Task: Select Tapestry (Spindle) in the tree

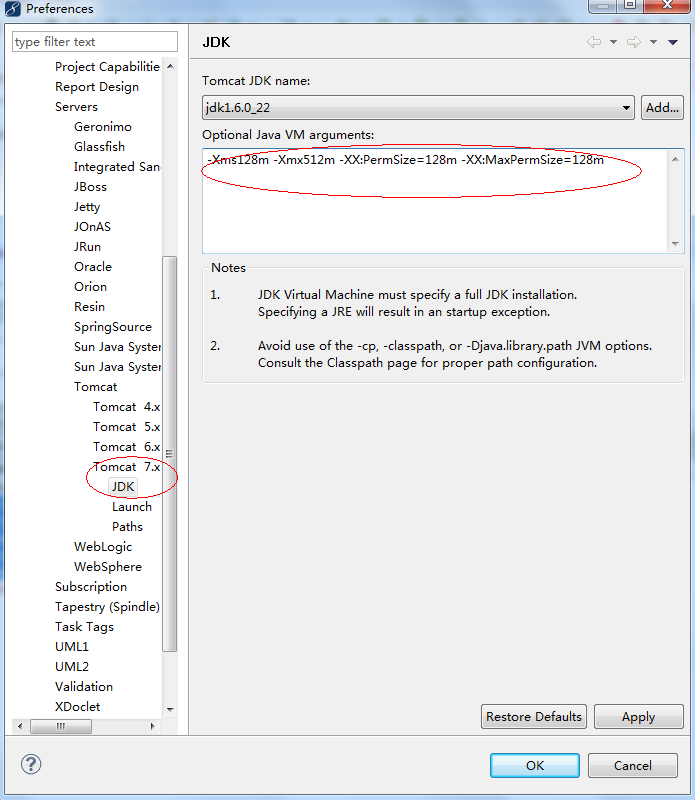Action: point(107,607)
